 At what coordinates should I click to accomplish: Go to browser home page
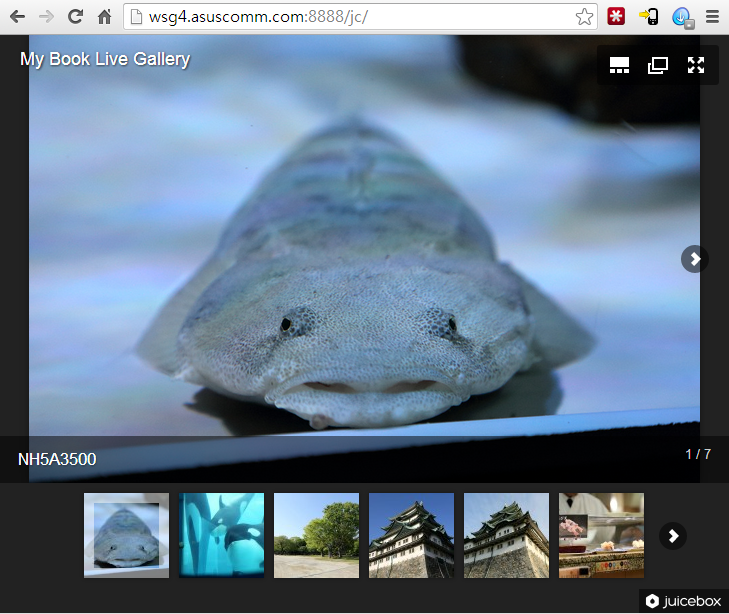[104, 17]
